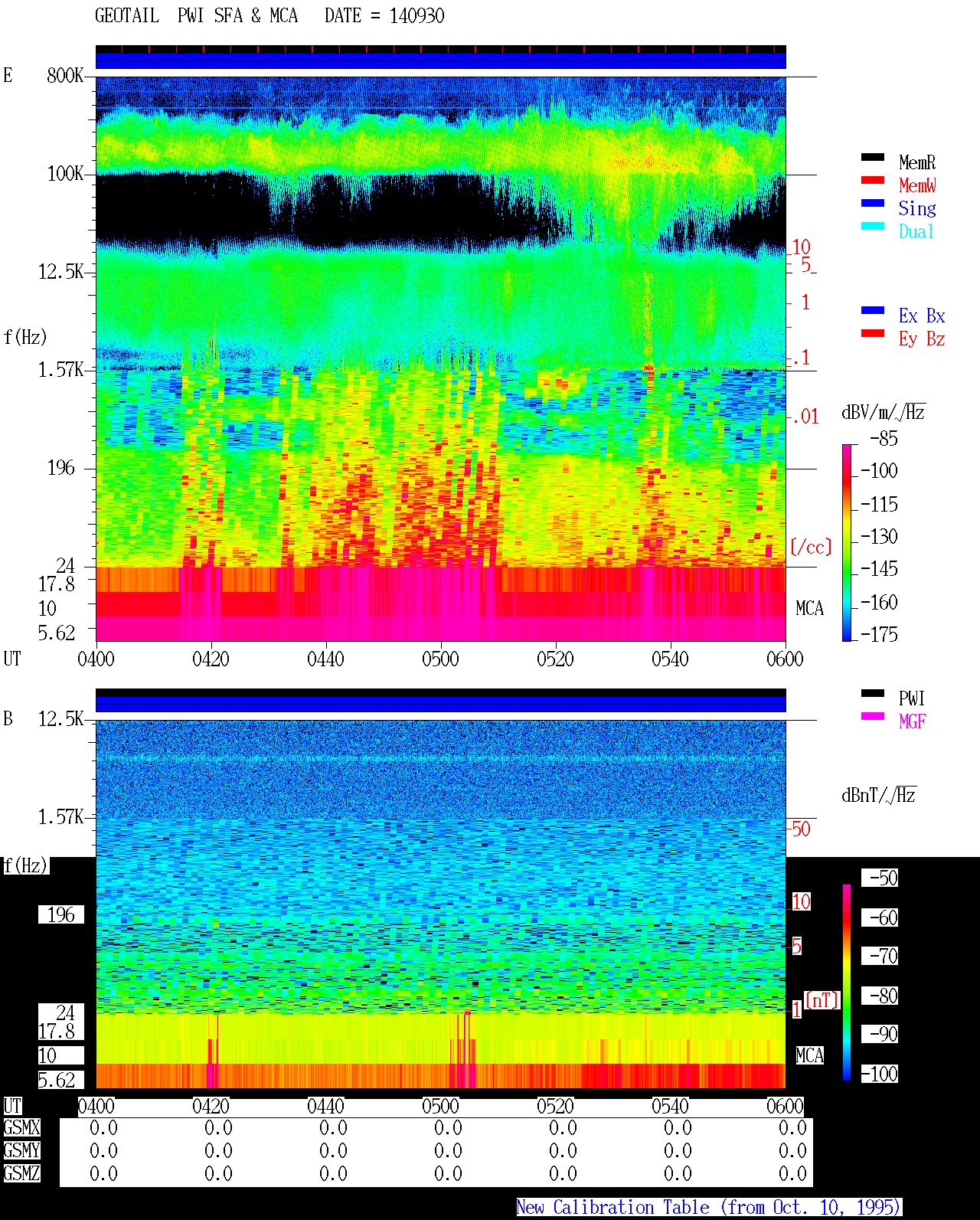Image resolution: width=980 pixels, height=1220 pixels.
Task: Click the red [/cc] density unit label
Action: 811,547
